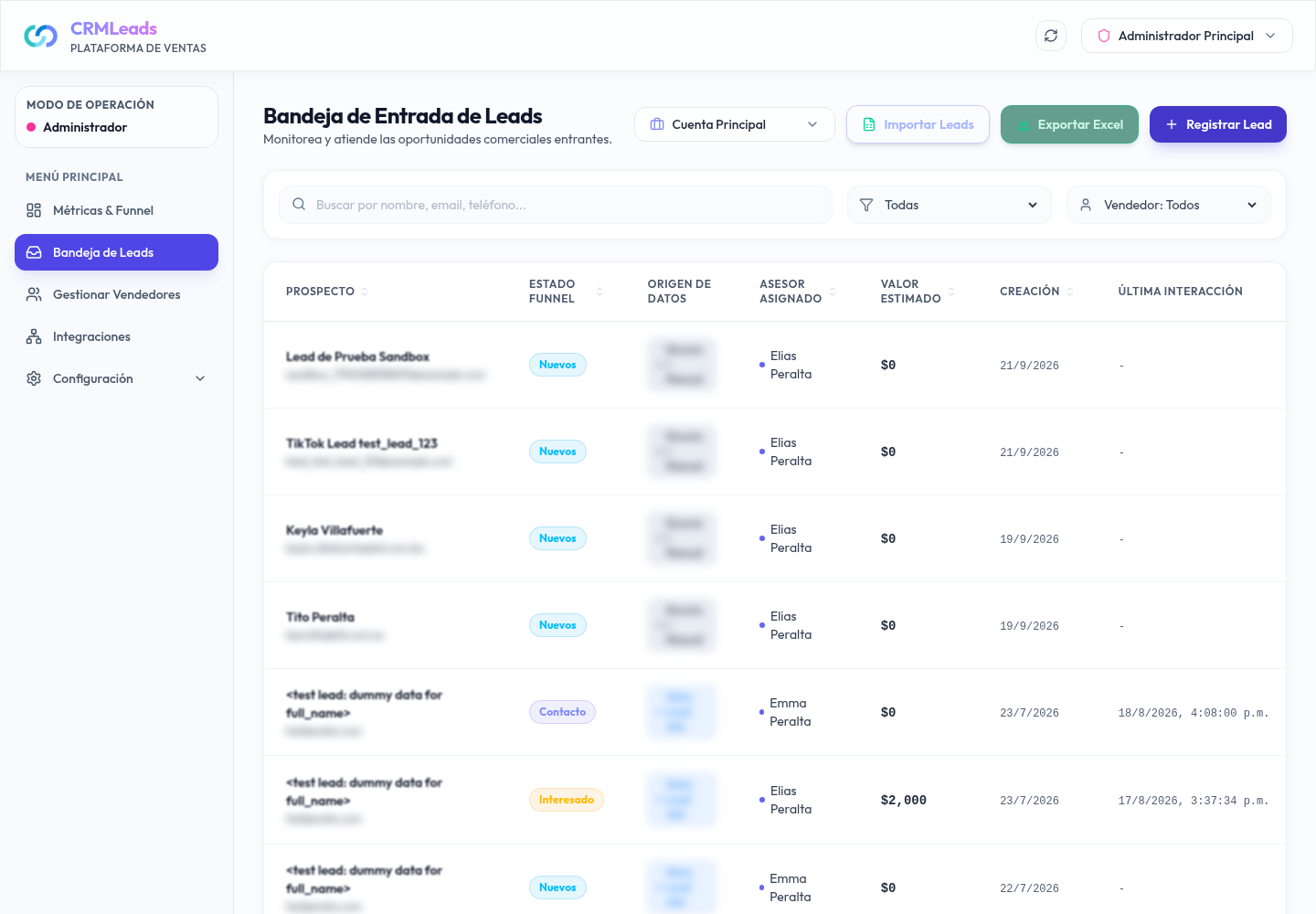Open the Administrador Principal account dropdown
The width and height of the screenshot is (1316, 914).
pyautogui.click(x=1186, y=36)
